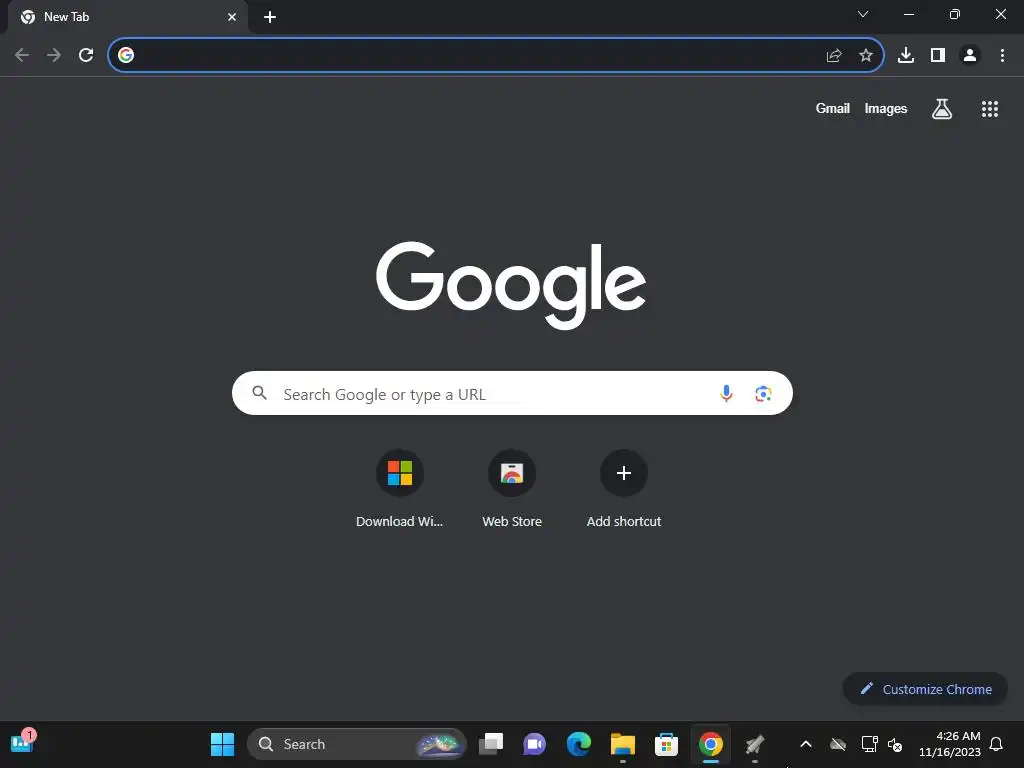Open the Gmail link

coord(833,108)
